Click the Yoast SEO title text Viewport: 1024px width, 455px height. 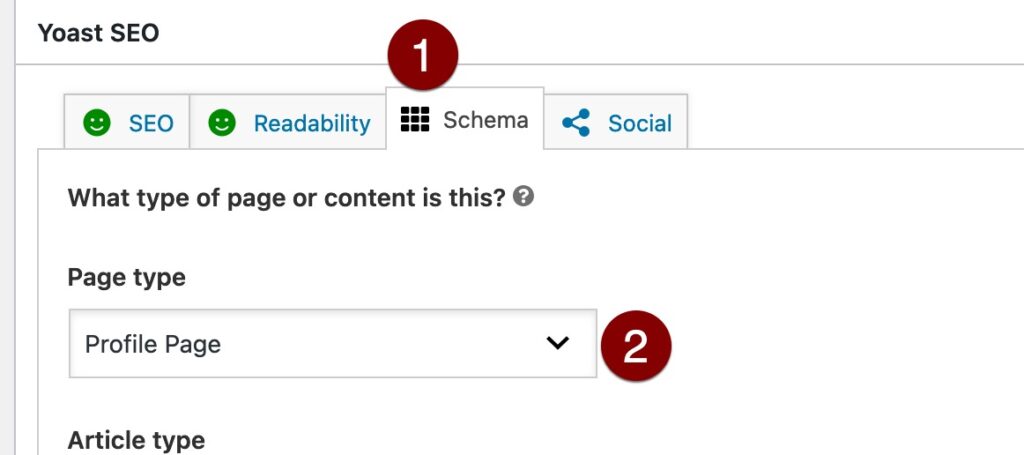pos(99,33)
